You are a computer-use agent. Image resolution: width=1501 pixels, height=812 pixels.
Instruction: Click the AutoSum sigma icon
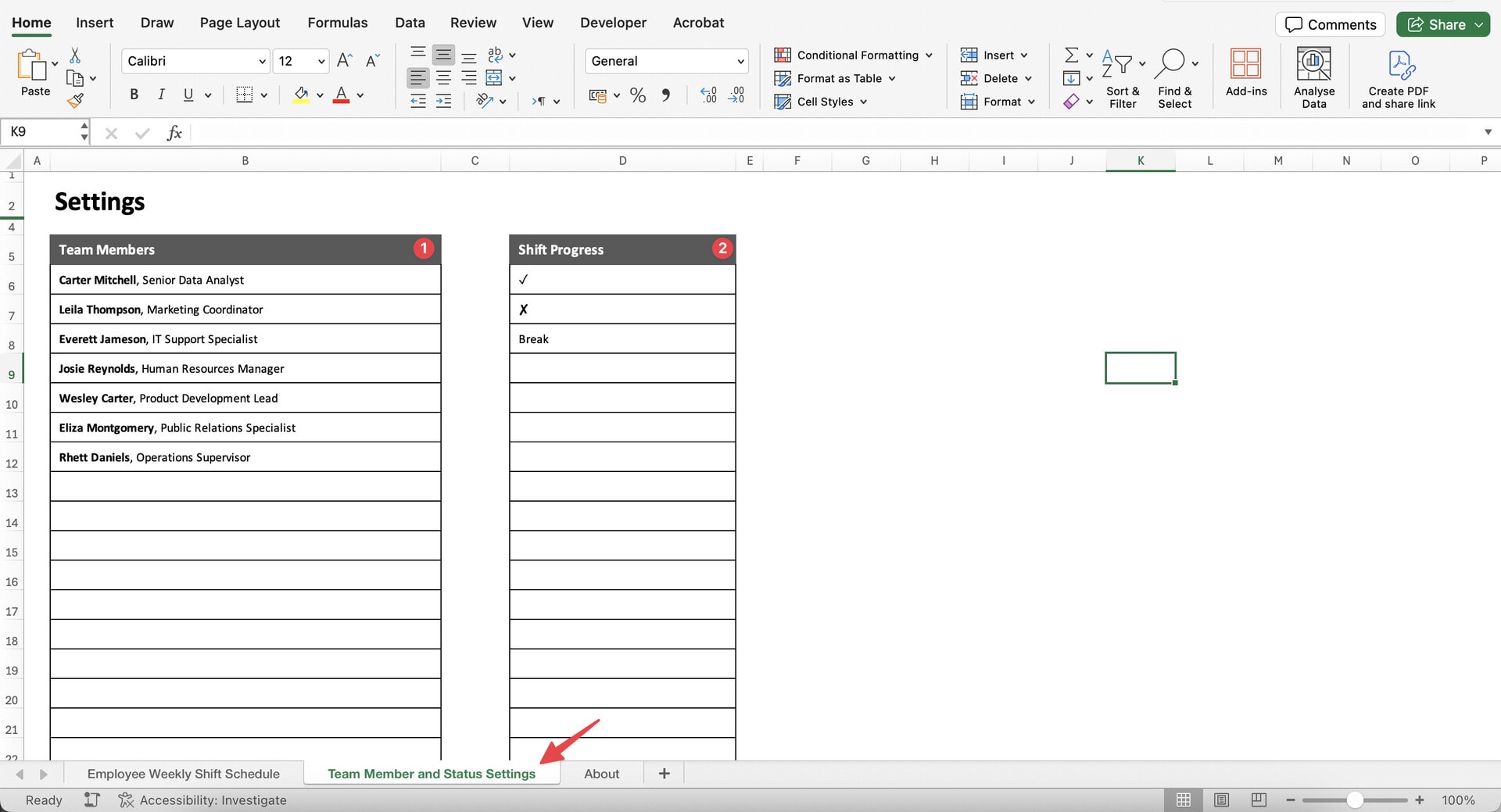pyautogui.click(x=1072, y=55)
